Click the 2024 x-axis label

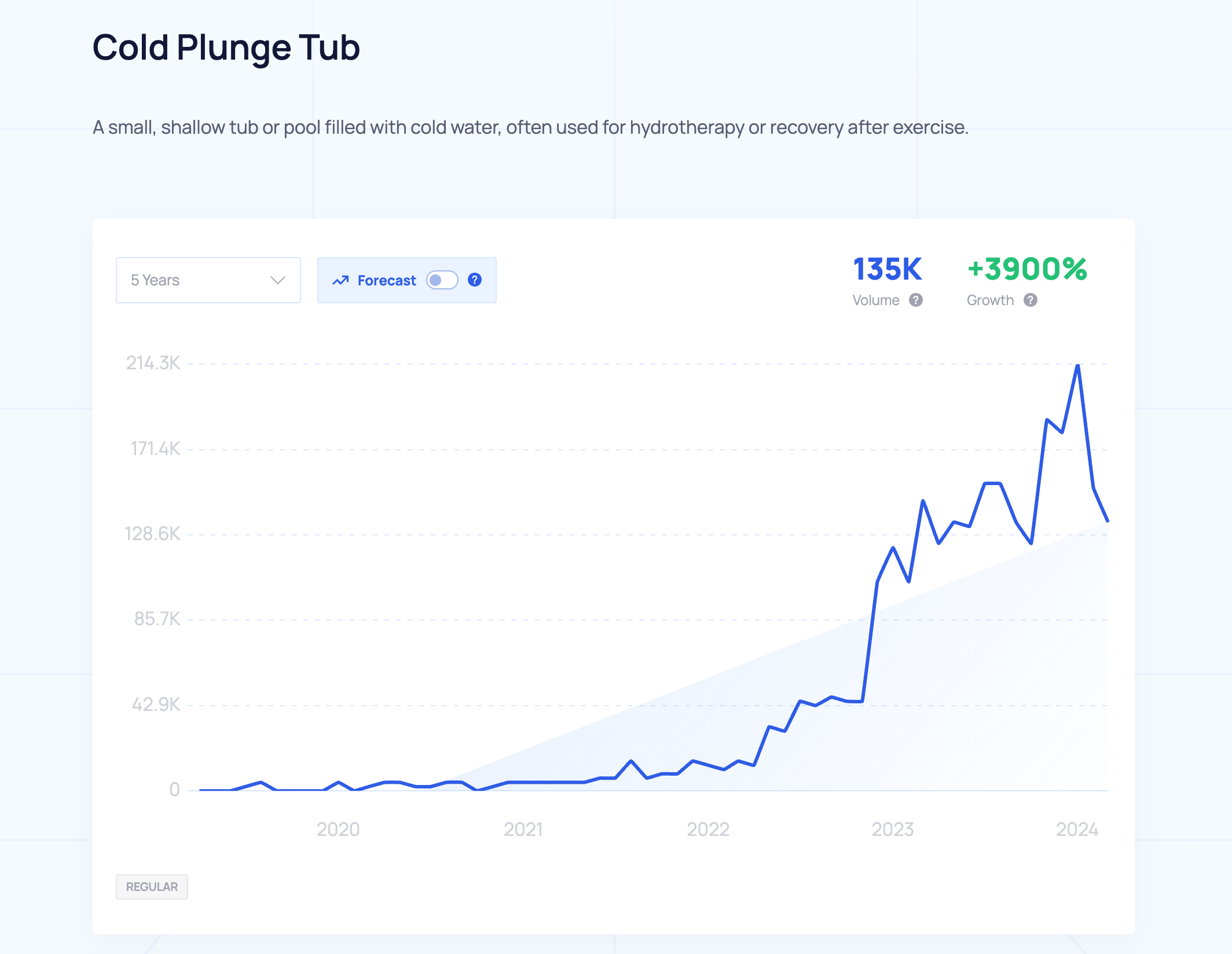pyautogui.click(x=1077, y=829)
